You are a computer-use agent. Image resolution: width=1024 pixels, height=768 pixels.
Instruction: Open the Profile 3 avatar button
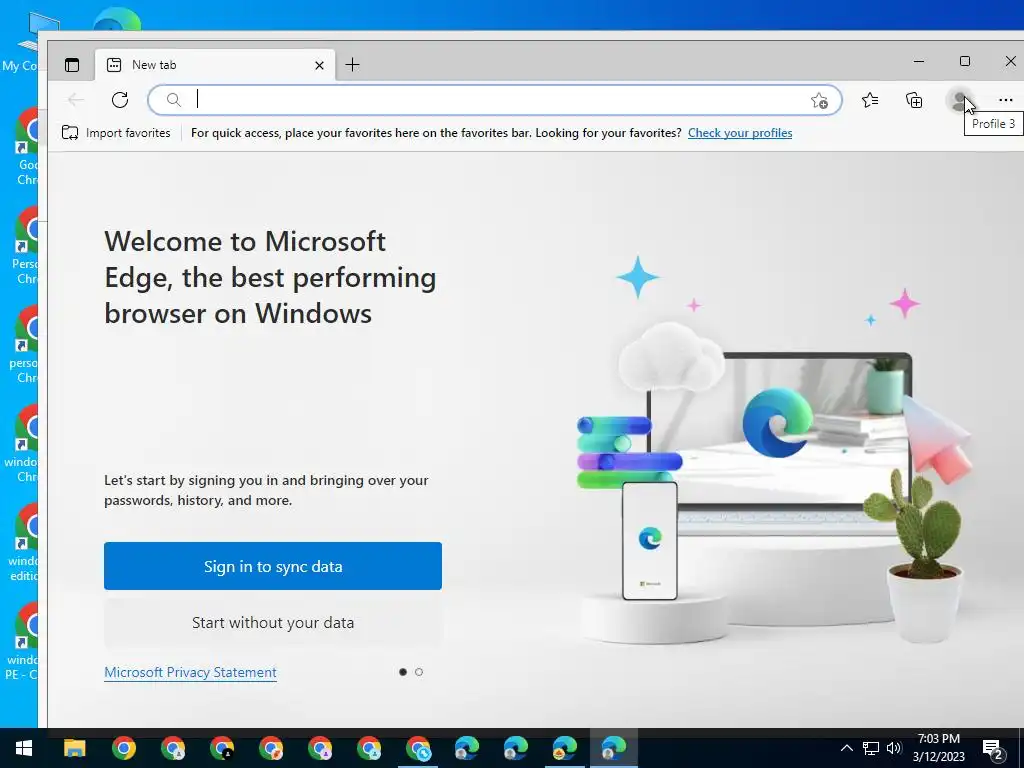(959, 101)
